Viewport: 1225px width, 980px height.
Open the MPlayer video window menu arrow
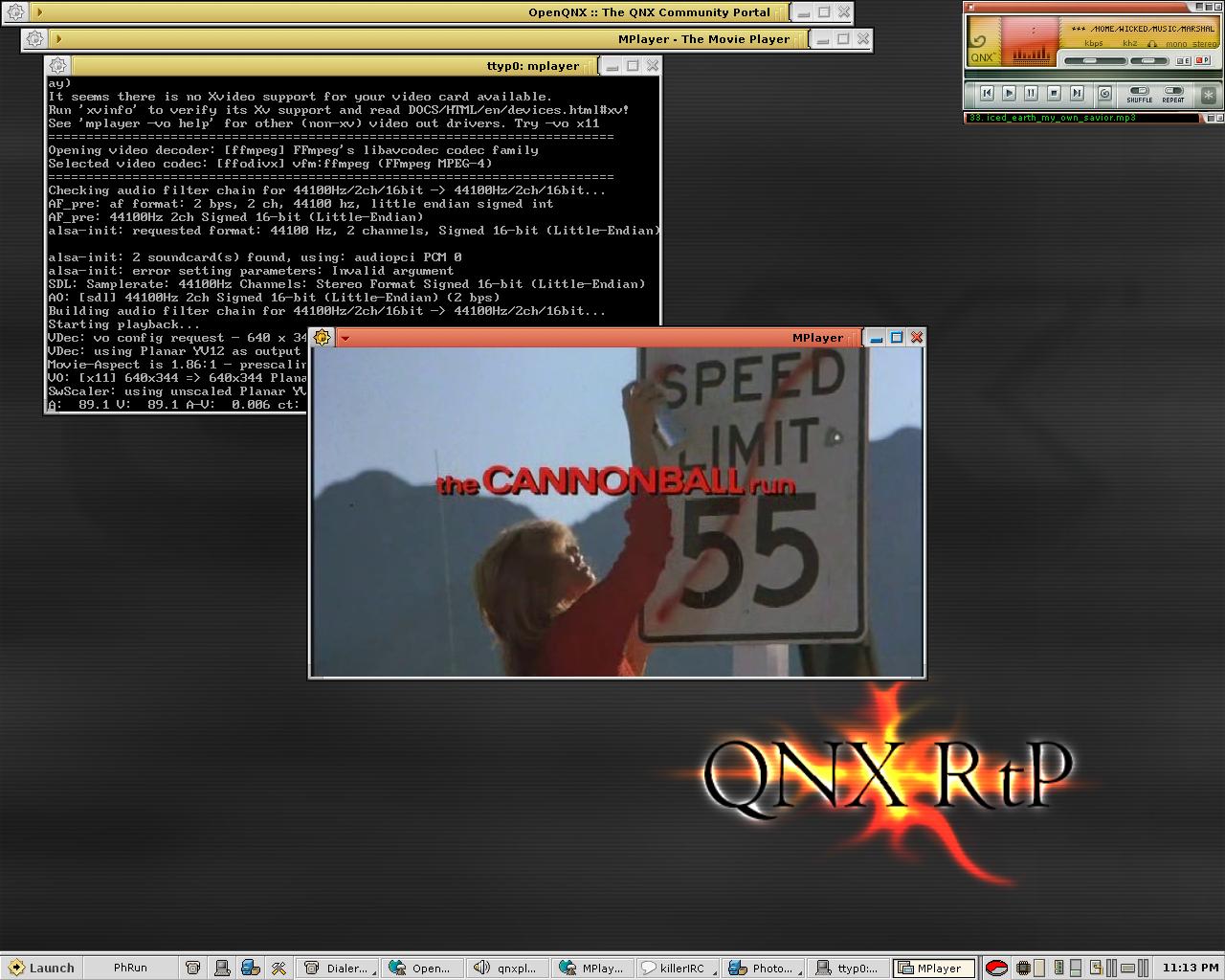click(x=345, y=338)
